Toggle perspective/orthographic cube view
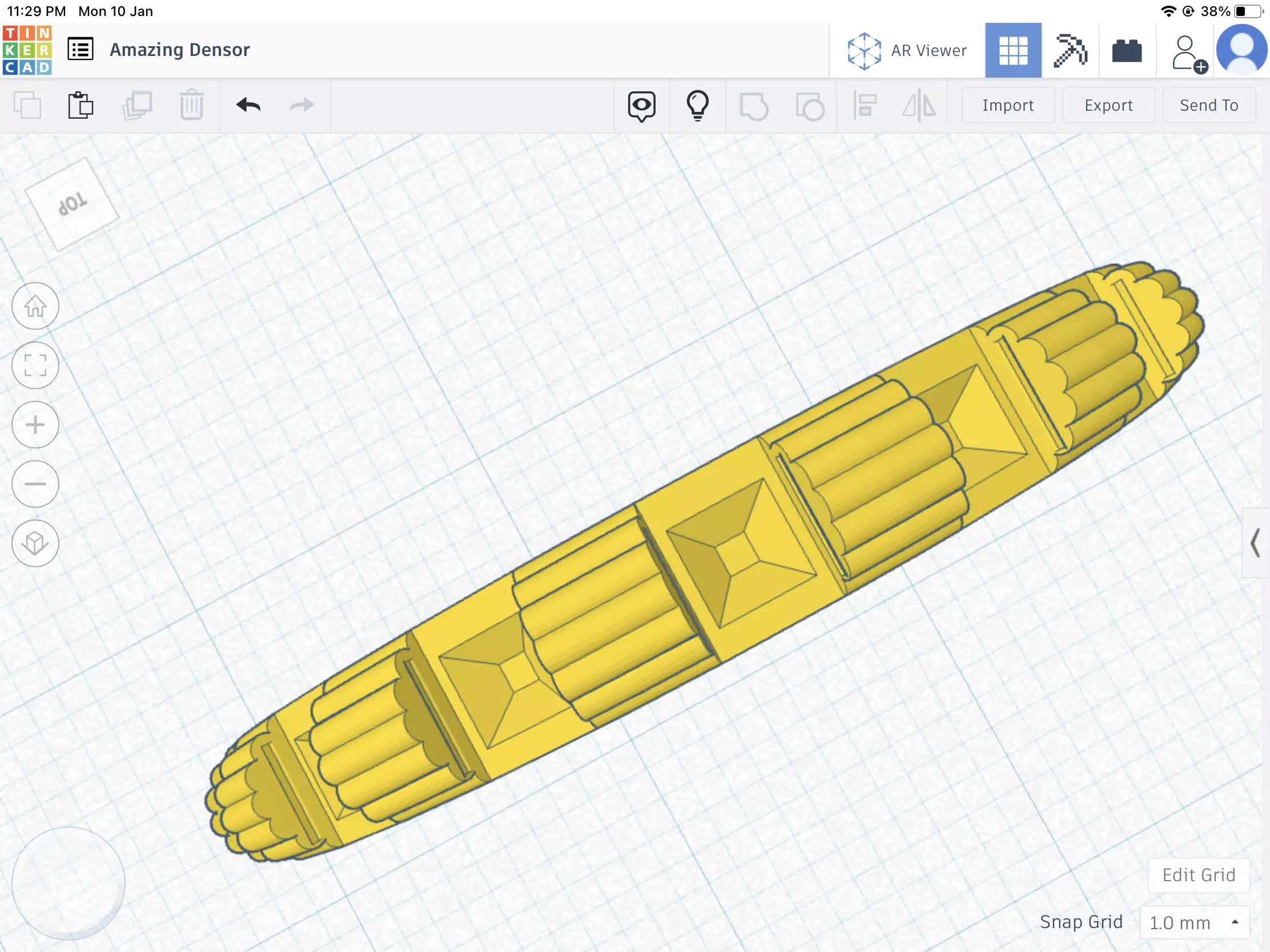The height and width of the screenshot is (952, 1270). pyautogui.click(x=35, y=543)
